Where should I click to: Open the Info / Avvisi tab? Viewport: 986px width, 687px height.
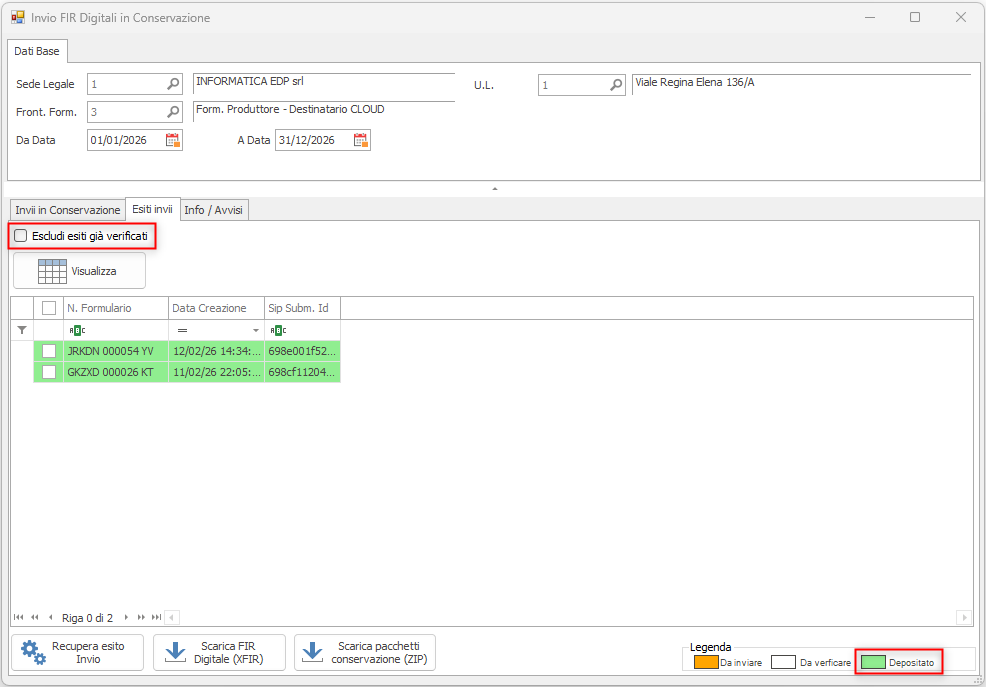pos(213,210)
